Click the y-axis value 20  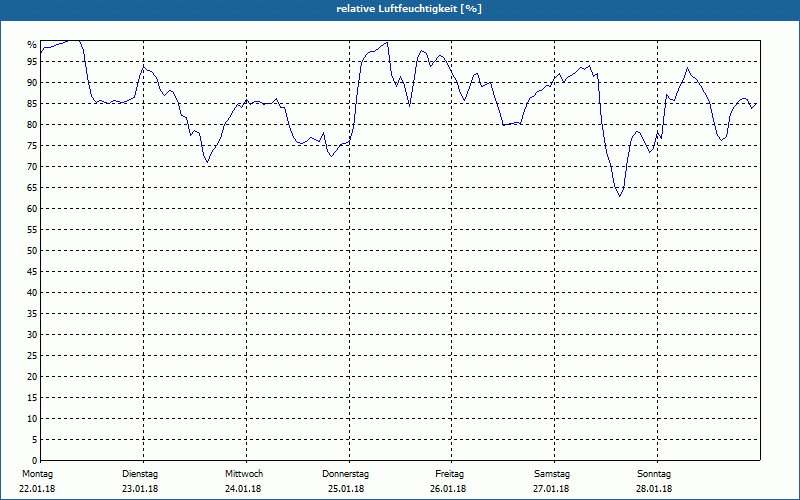tap(32, 377)
